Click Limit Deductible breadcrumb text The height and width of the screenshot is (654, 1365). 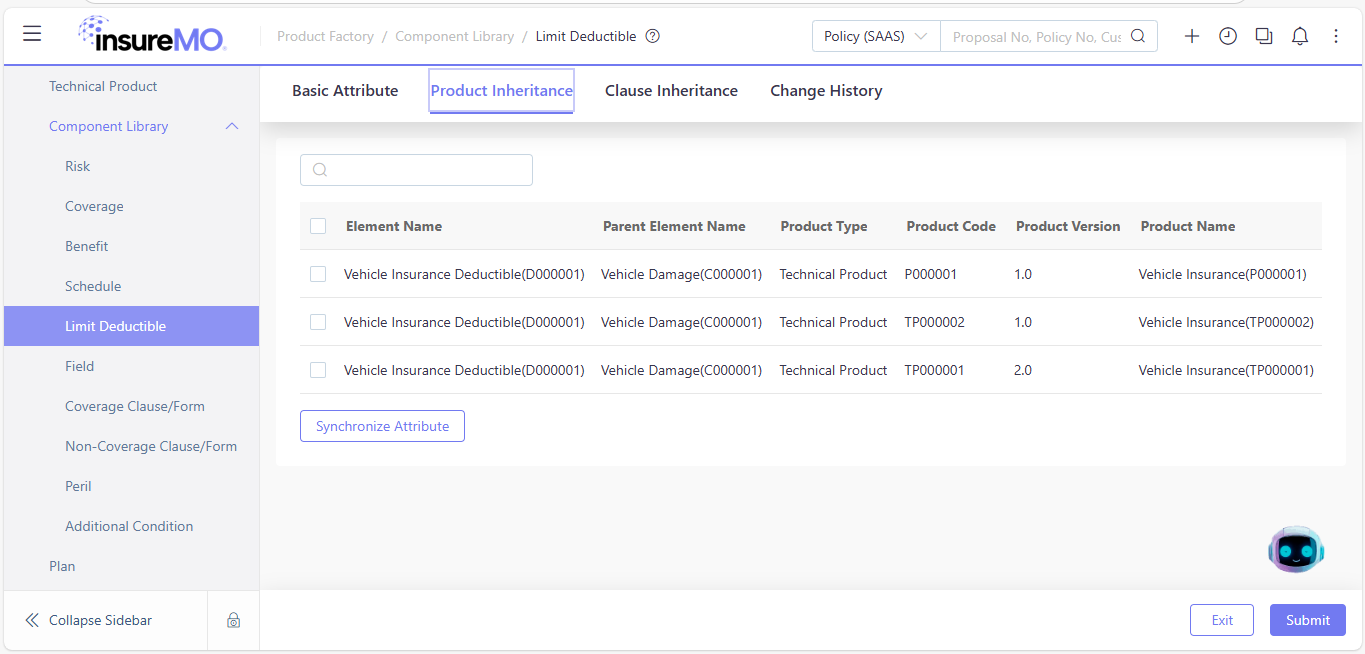586,36
